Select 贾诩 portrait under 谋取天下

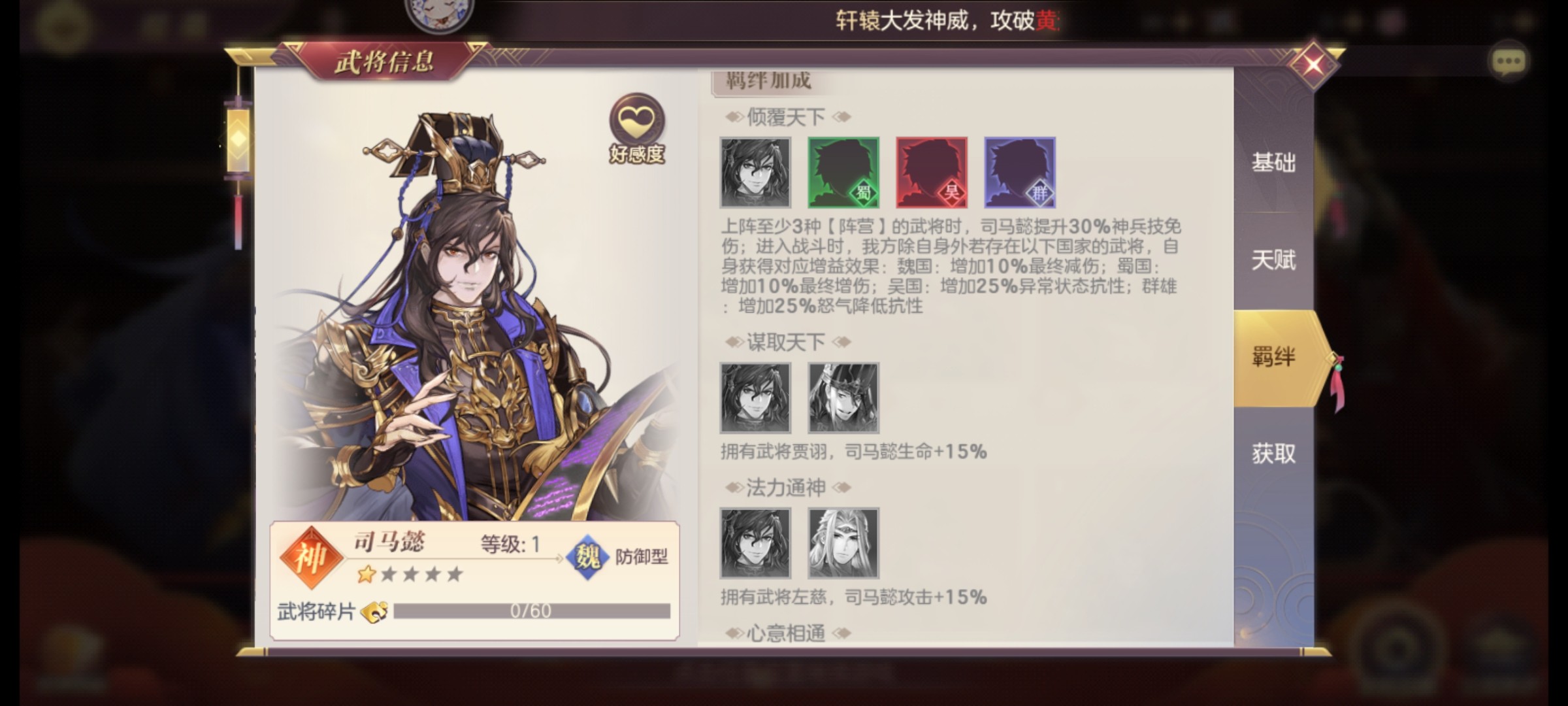tap(843, 398)
